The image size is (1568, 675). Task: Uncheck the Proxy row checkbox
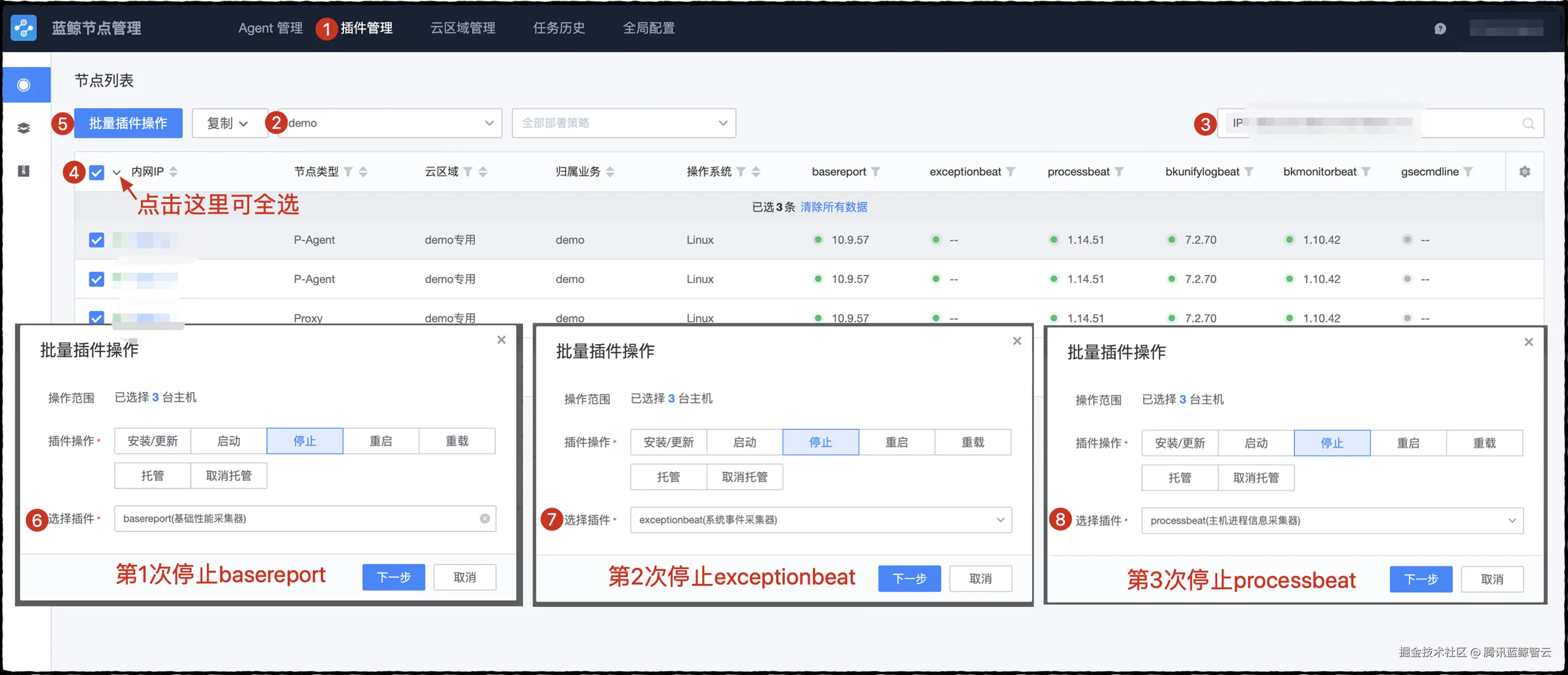(x=96, y=317)
